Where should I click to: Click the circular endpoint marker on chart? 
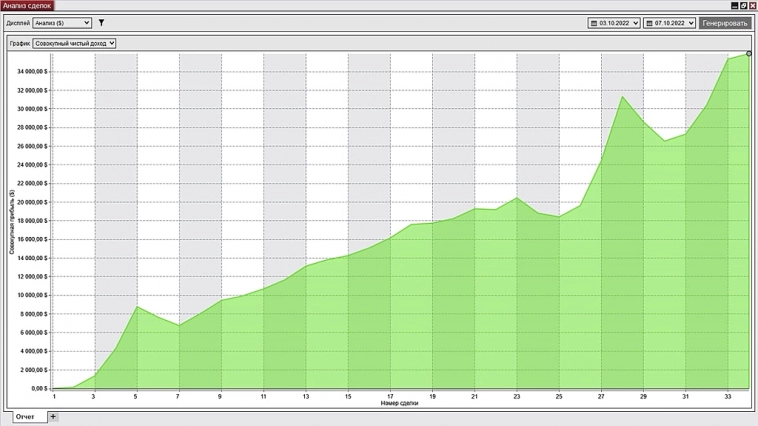(x=748, y=54)
